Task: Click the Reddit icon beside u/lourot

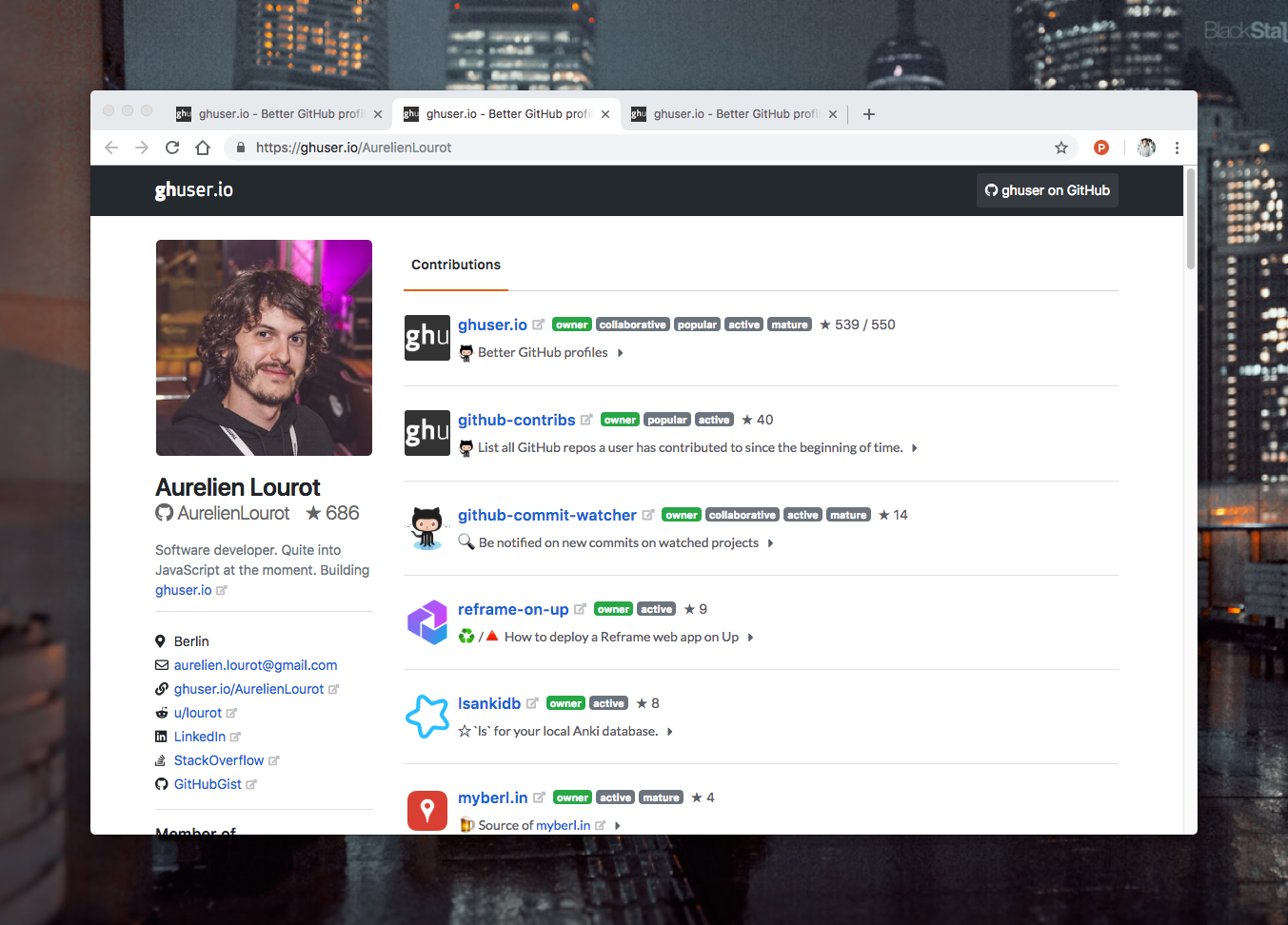Action: point(161,713)
